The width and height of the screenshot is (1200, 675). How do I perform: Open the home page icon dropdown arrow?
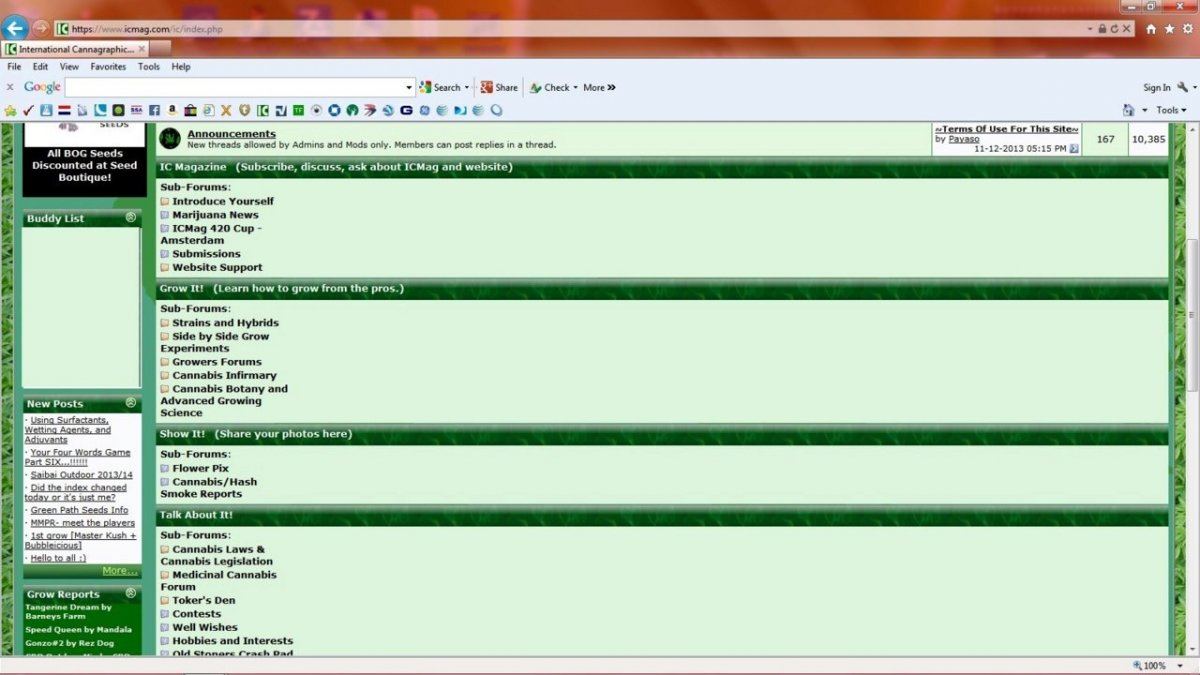pyautogui.click(x=1145, y=110)
